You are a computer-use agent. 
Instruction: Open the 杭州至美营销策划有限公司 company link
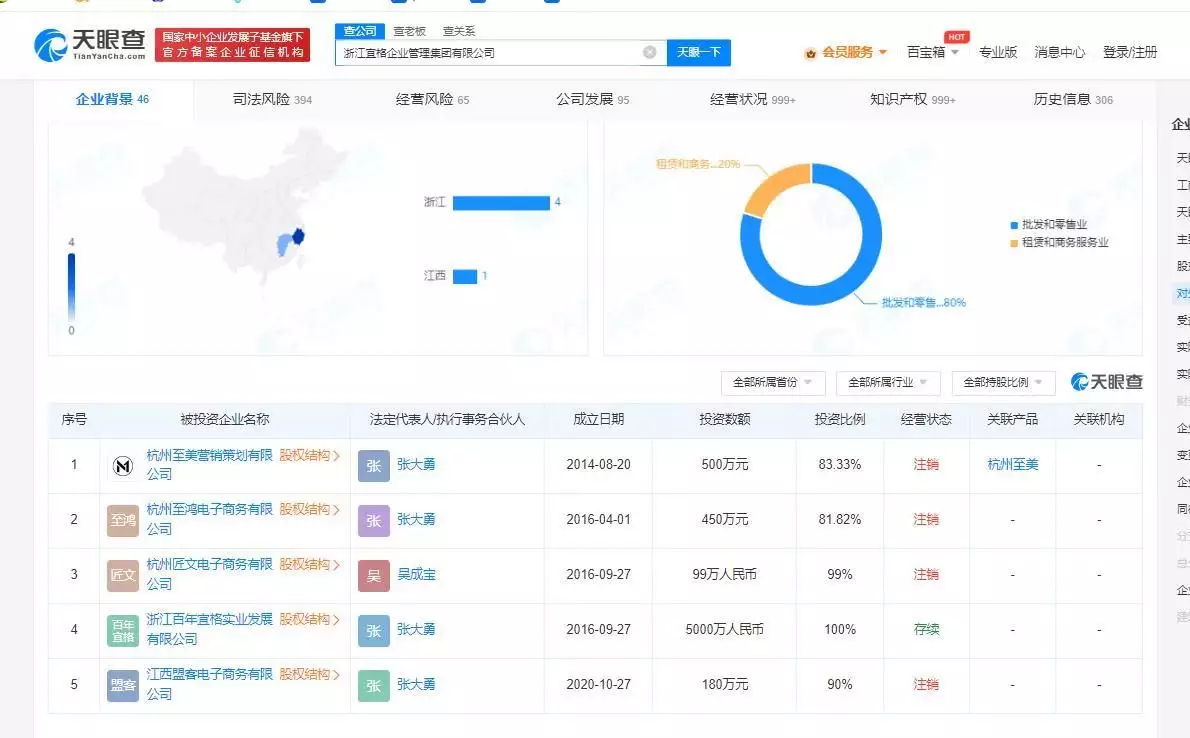[209, 465]
